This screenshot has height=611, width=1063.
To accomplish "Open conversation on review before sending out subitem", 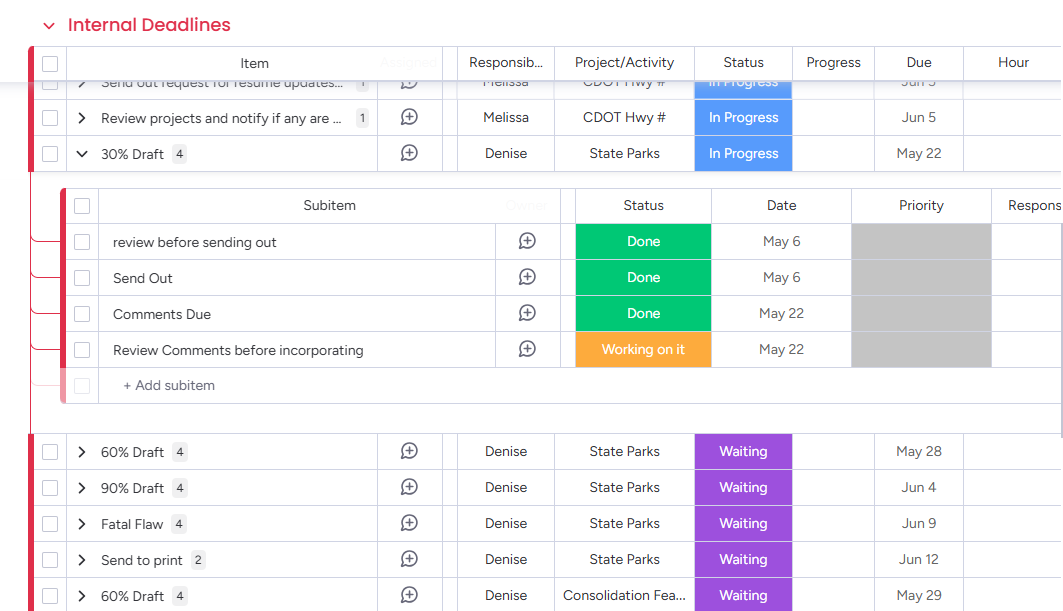I will [x=527, y=241].
